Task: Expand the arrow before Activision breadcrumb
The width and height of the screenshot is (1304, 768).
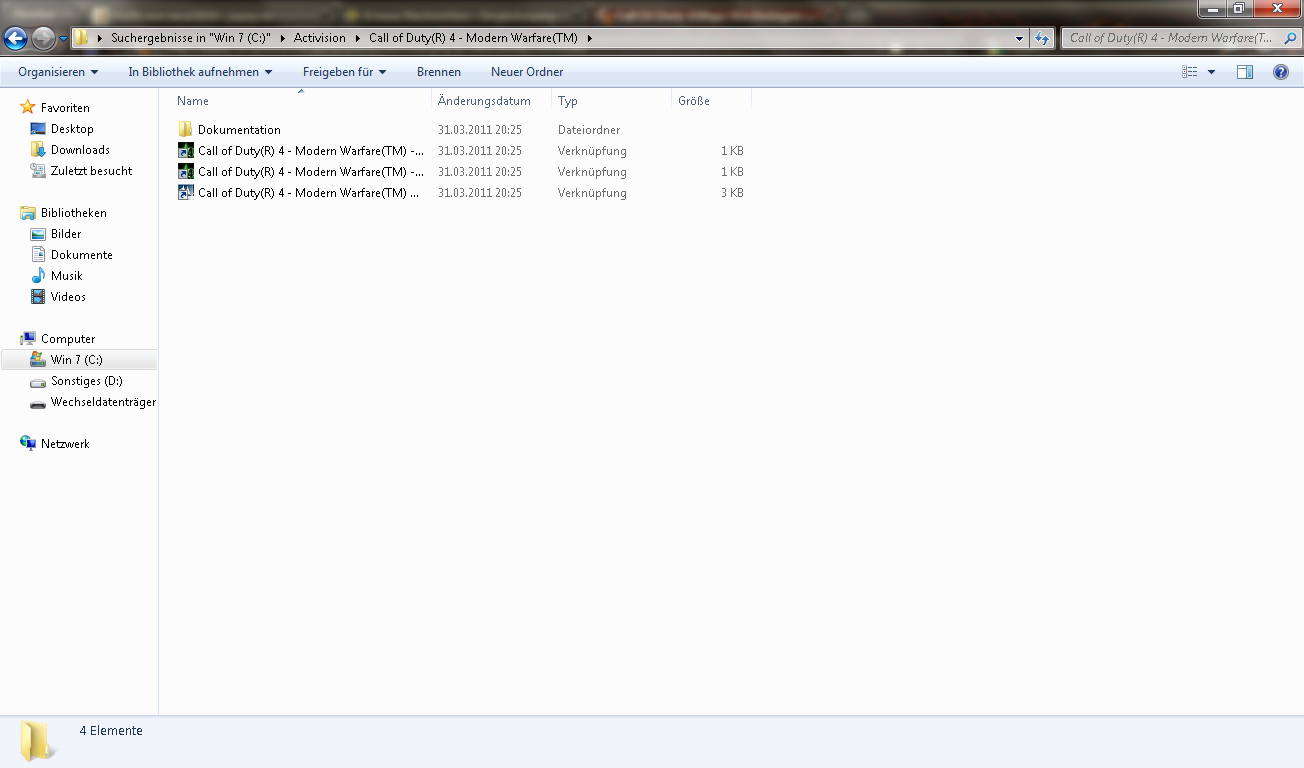Action: pos(283,38)
